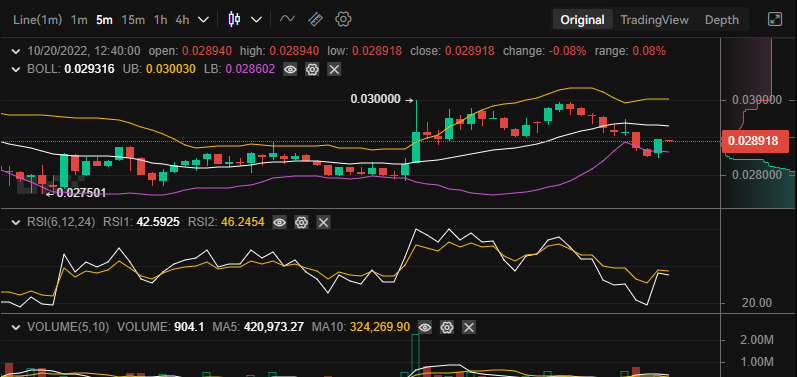Switch to the 1m timeframe
This screenshot has width=797, height=377.
pyautogui.click(x=79, y=20)
